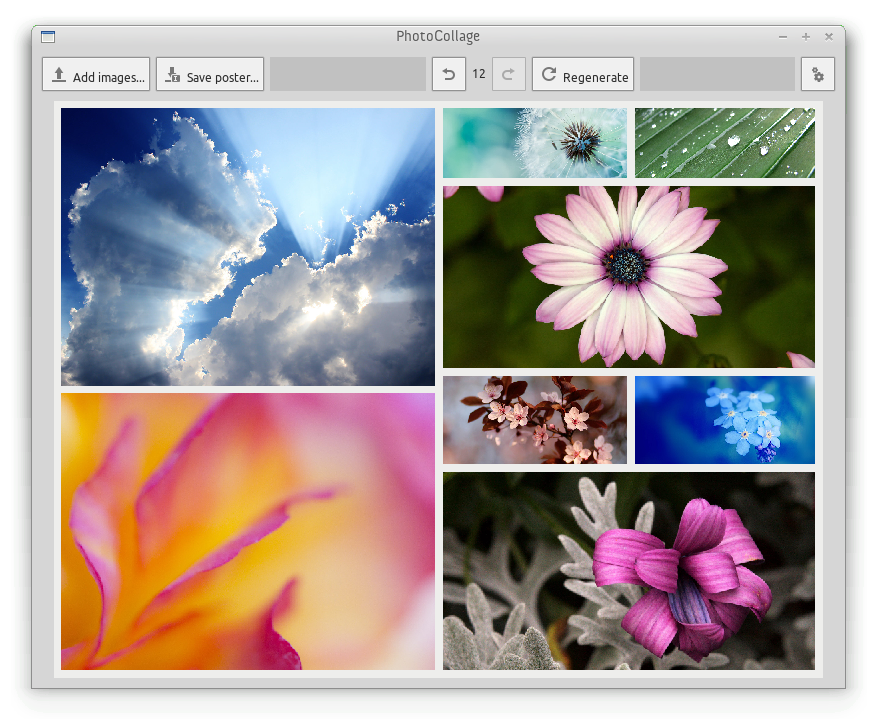Click the upload icon on Add images button
The width and height of the screenshot is (887, 727).
(x=57, y=73)
